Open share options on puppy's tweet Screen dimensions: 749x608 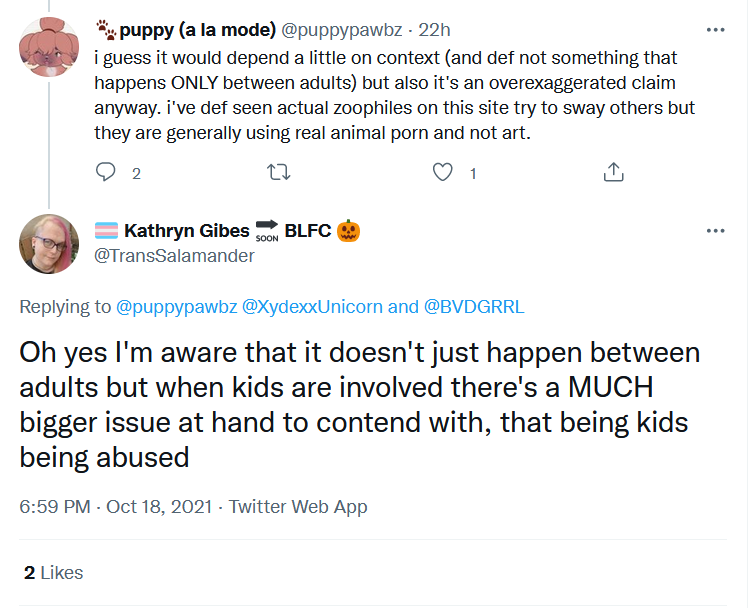(x=613, y=172)
